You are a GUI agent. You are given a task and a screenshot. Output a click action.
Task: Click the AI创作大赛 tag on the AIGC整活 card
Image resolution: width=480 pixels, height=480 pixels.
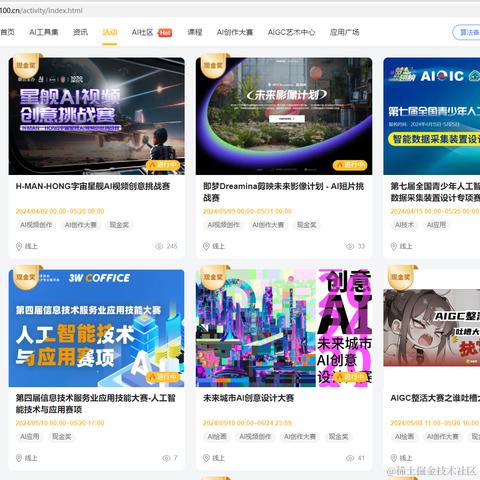click(443, 437)
